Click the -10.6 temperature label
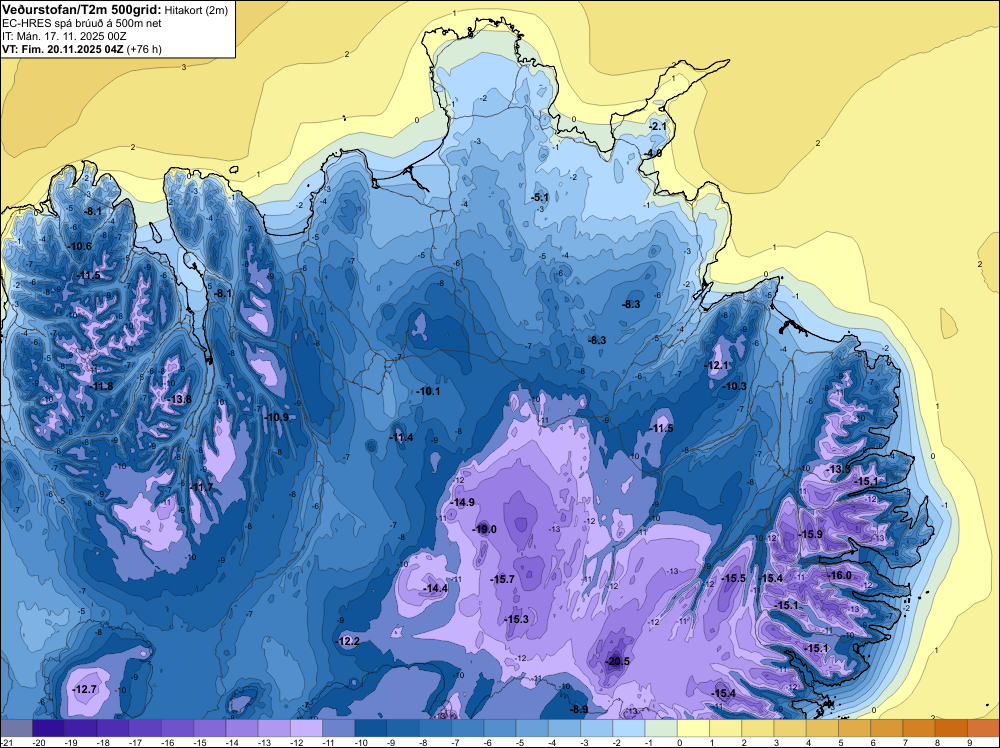The width and height of the screenshot is (1000, 748). point(80,247)
